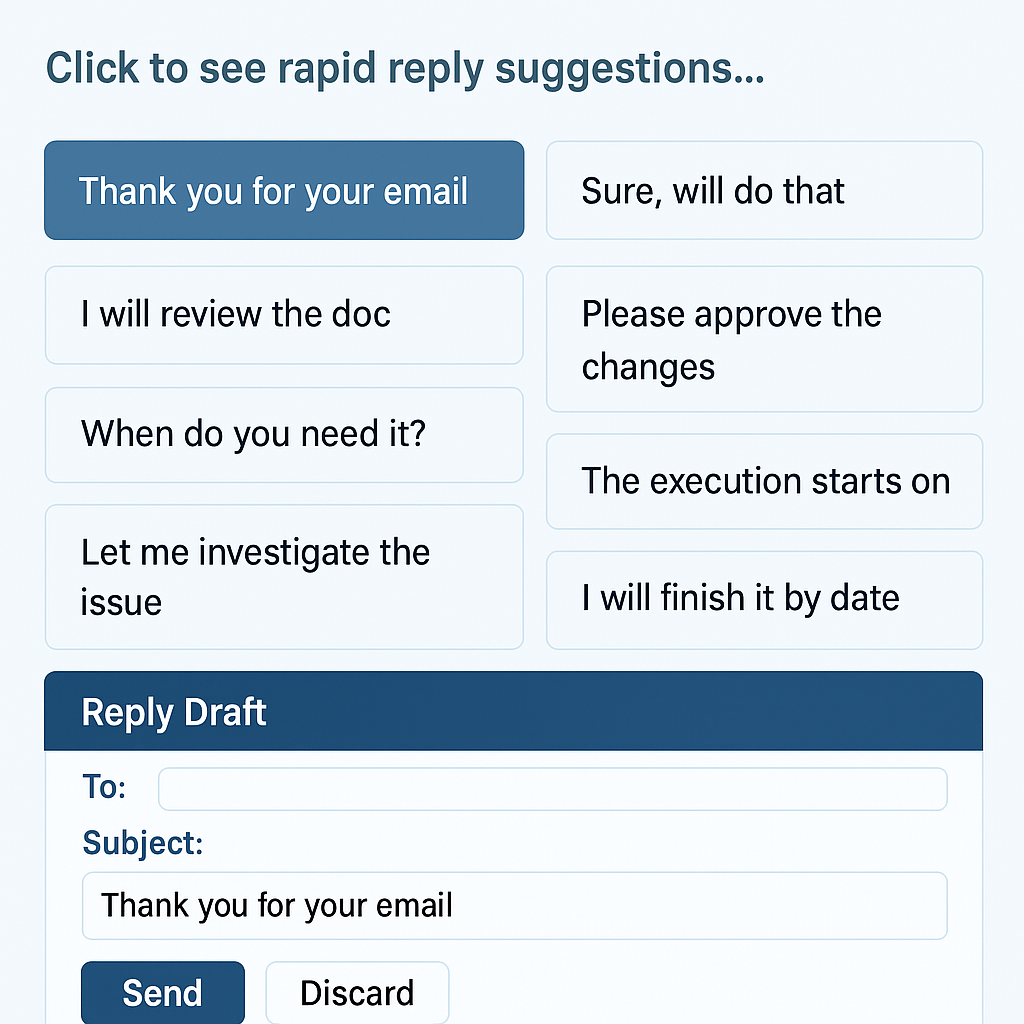Click the rapid reply suggestions heading
Viewport: 1024px width, 1024px height.
(405, 67)
